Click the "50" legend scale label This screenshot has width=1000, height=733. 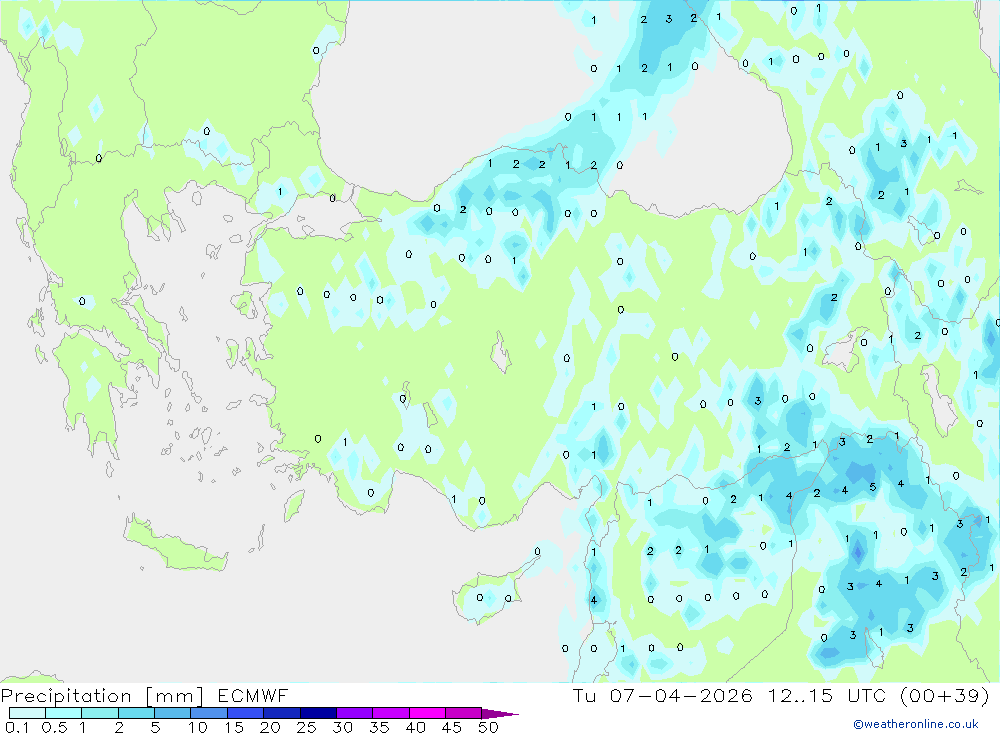coord(489,727)
